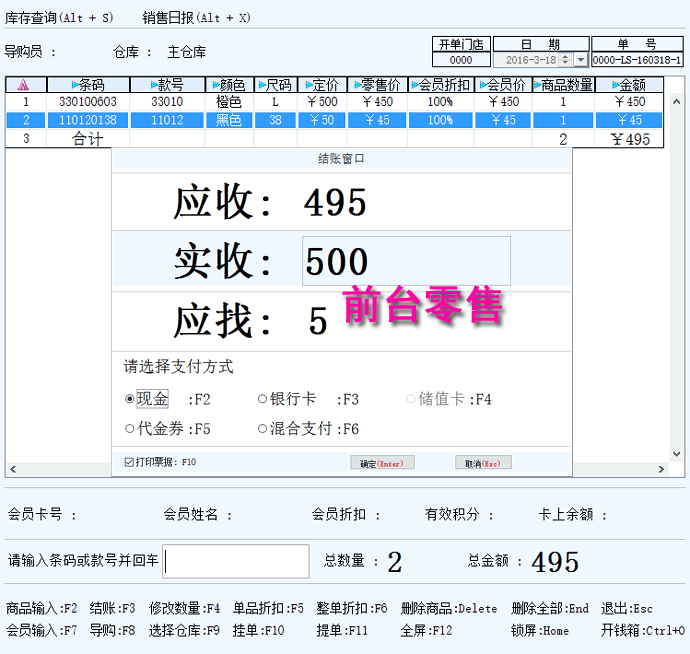The width and height of the screenshot is (690, 654).
Task: Click the date stepper arrows
Action: point(566,59)
